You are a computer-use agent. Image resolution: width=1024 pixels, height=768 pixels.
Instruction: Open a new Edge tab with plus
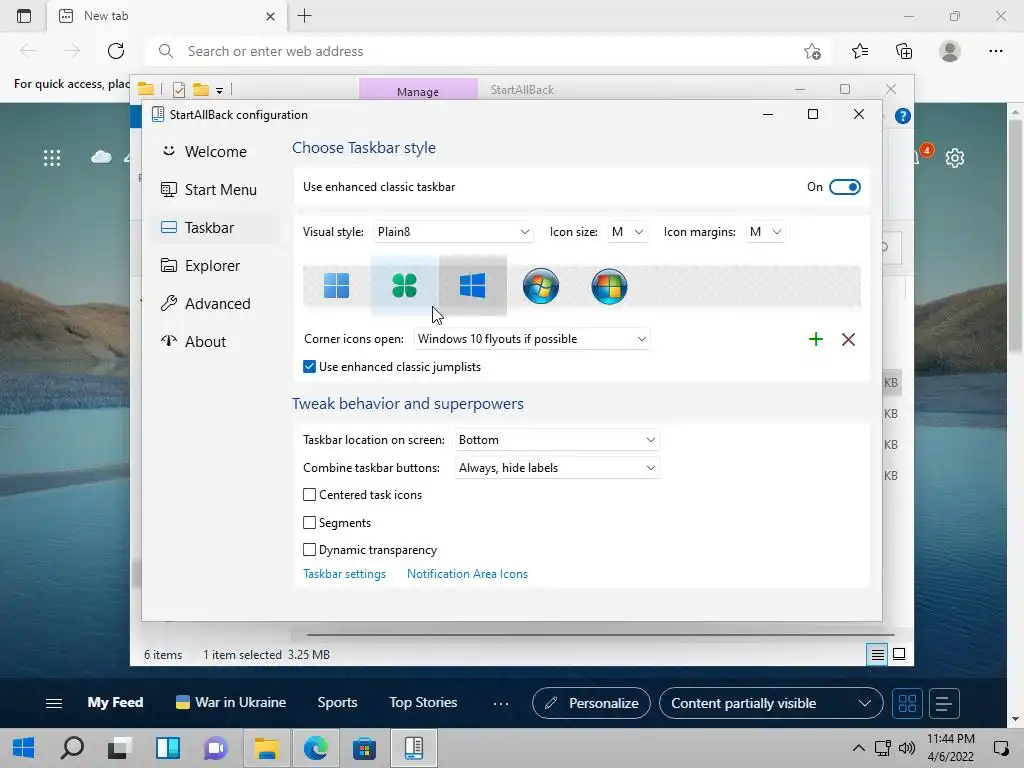[x=304, y=16]
